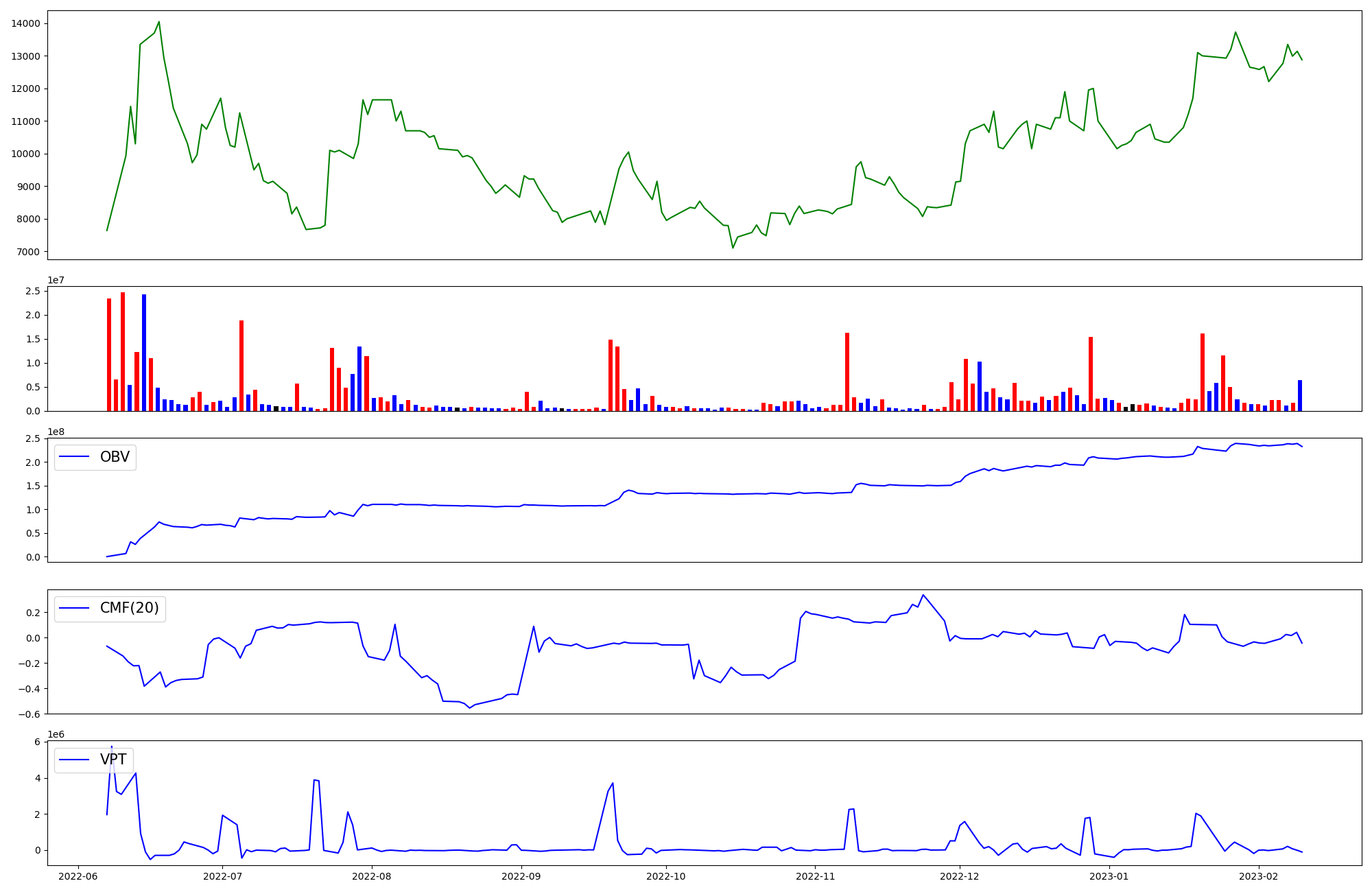Click the blue line sample in OBV legend
This screenshot has height=892, width=1372.
click(x=75, y=457)
